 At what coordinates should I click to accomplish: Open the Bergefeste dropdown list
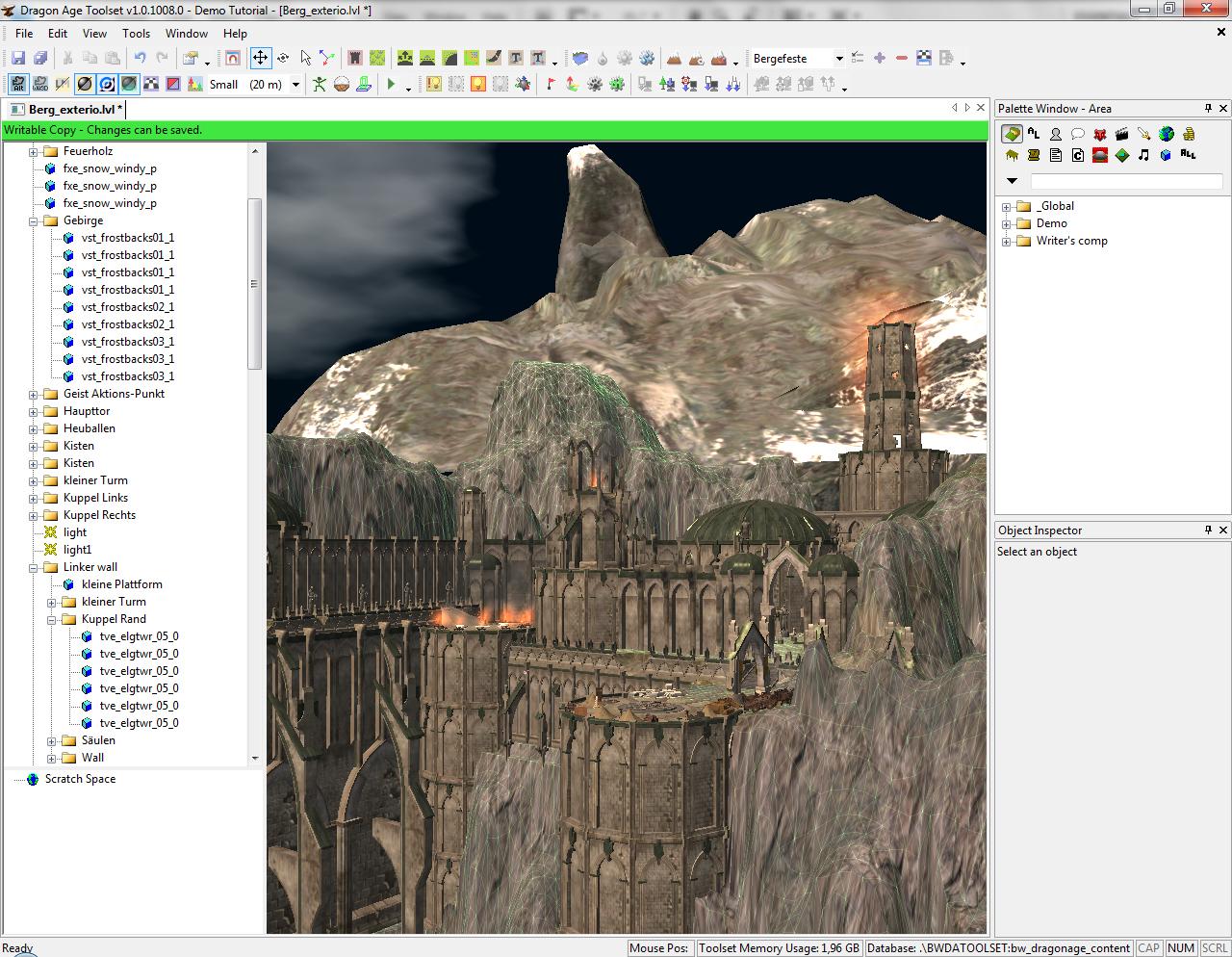pos(839,59)
